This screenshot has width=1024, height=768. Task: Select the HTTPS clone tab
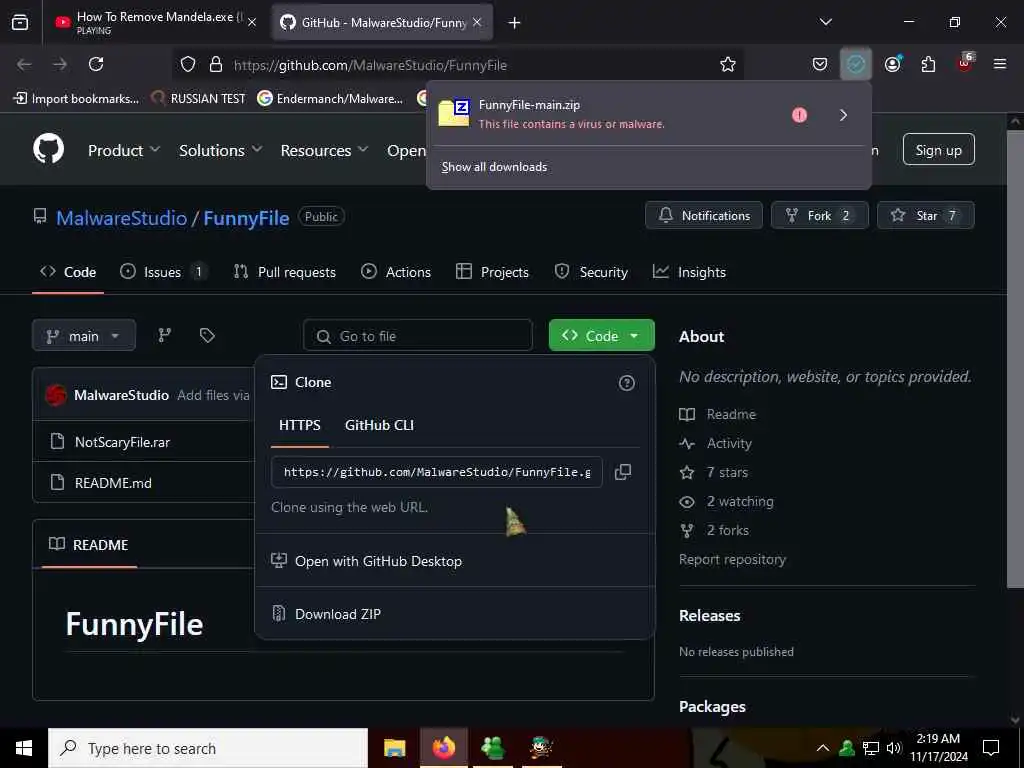pos(300,425)
